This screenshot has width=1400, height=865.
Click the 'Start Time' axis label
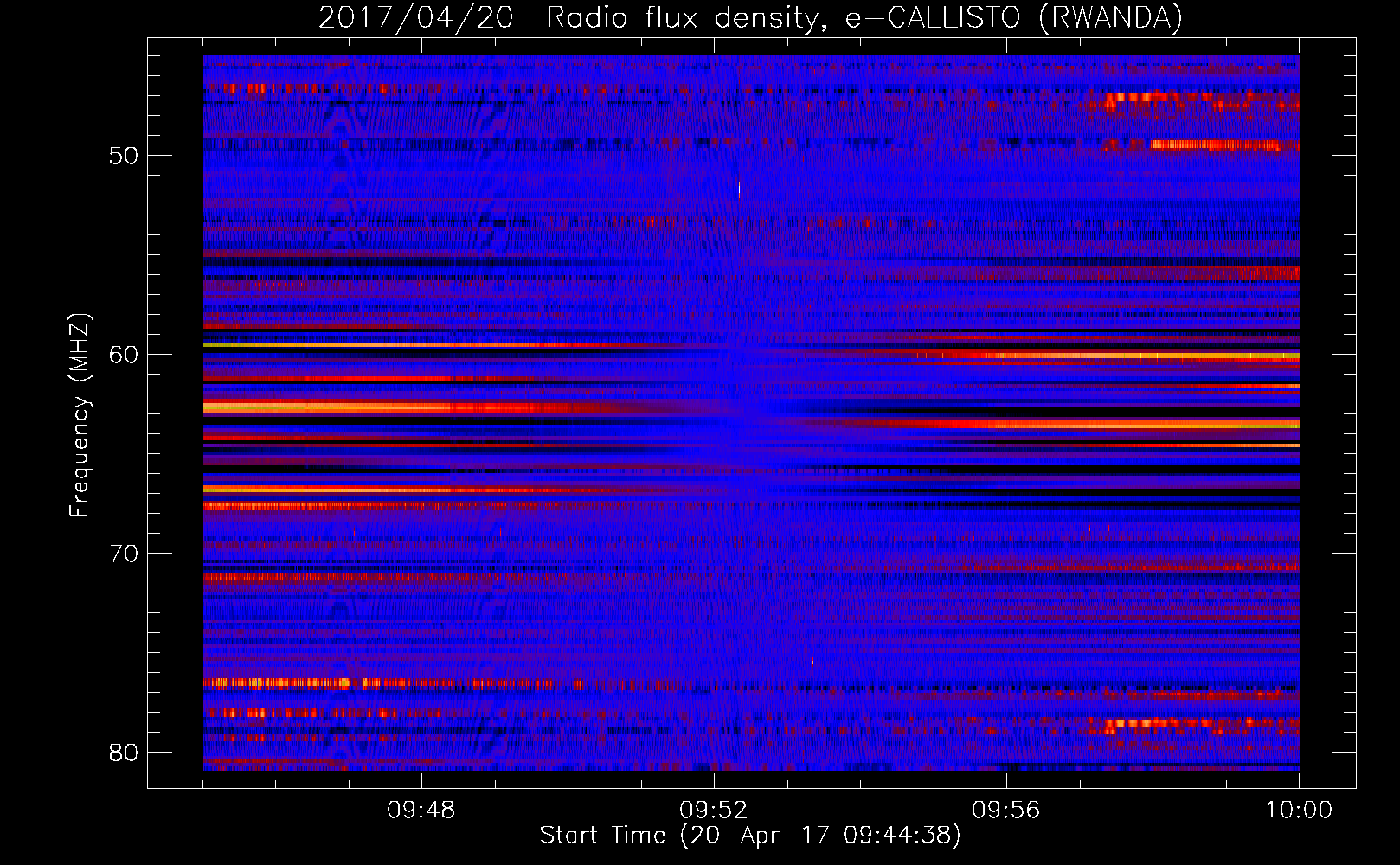click(x=750, y=836)
